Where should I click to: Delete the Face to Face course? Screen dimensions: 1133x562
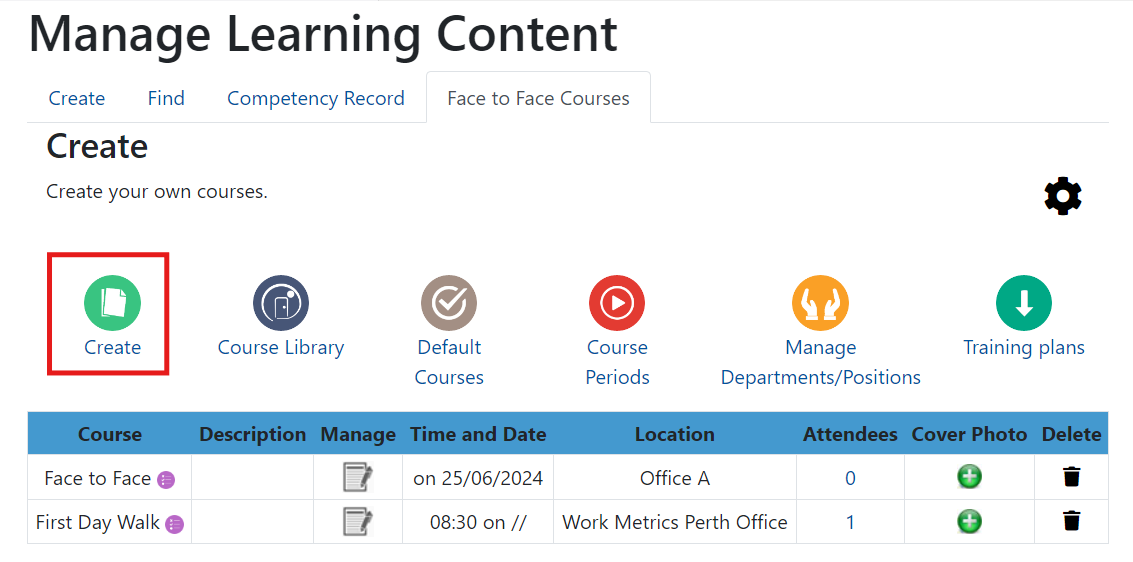(x=1072, y=478)
